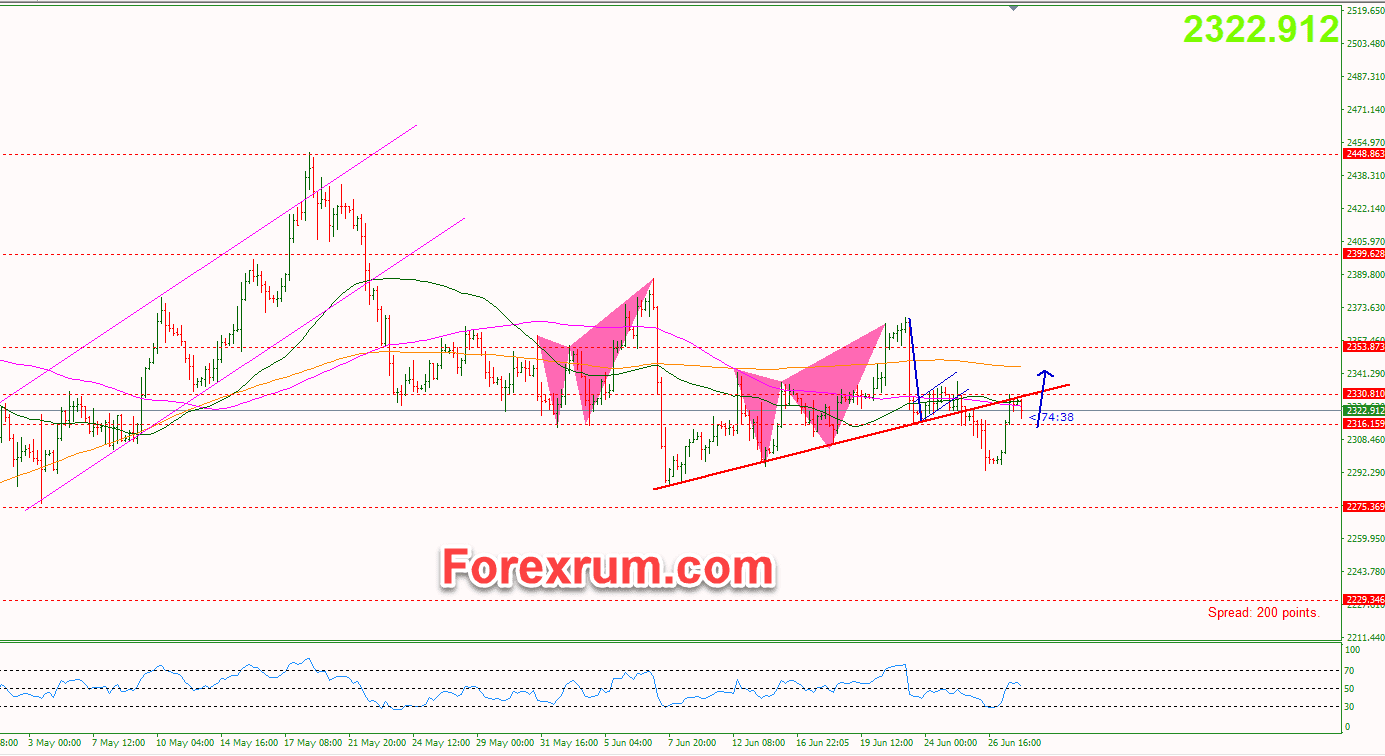
Task: Click the 2259.950 price scale value
Action: pos(1366,539)
